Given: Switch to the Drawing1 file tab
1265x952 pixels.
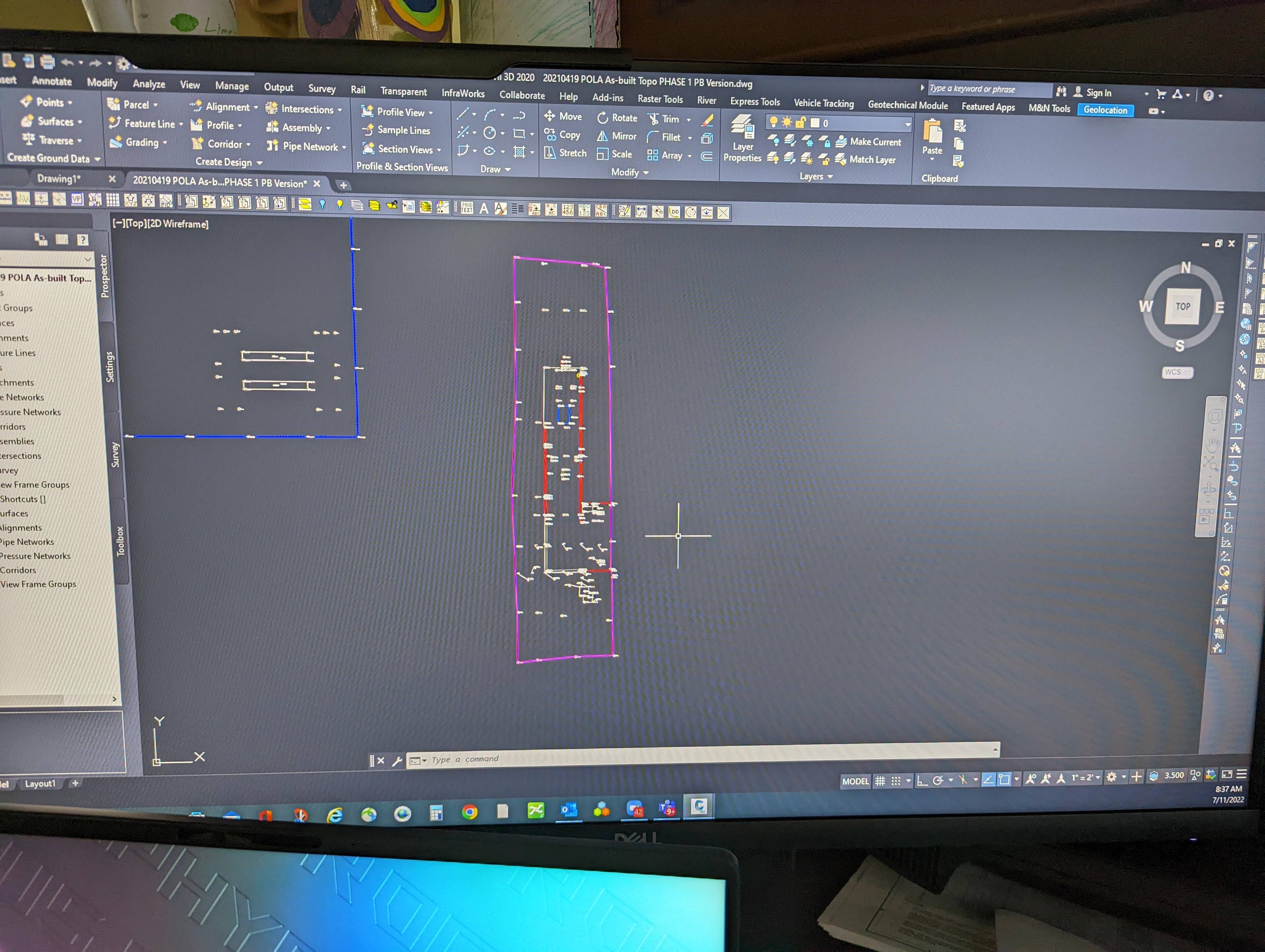Looking at the screenshot, I should pos(59,179).
